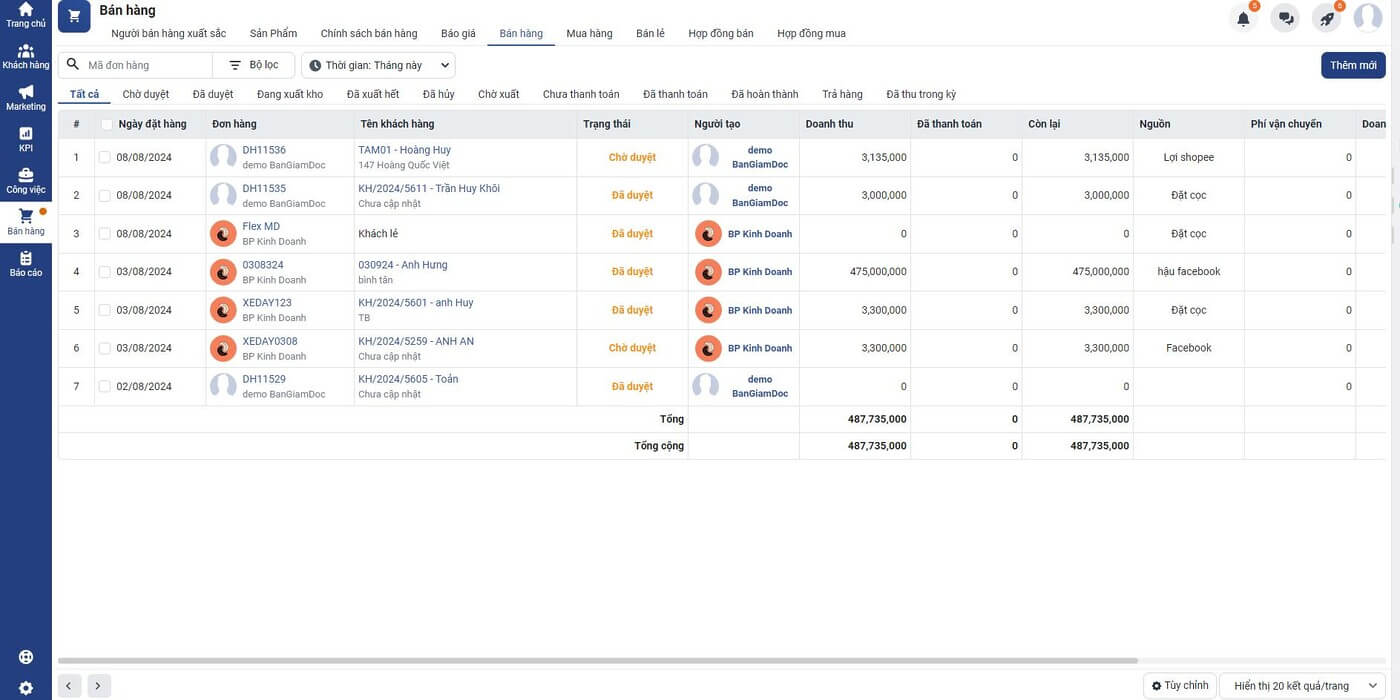Open chat messages icon in header
The image size is (1400, 700).
[x=1286, y=18]
